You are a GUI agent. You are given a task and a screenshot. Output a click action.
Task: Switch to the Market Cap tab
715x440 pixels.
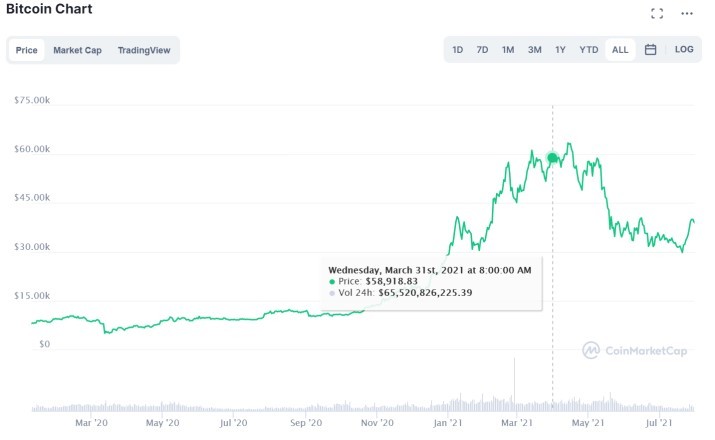pyautogui.click(x=77, y=50)
